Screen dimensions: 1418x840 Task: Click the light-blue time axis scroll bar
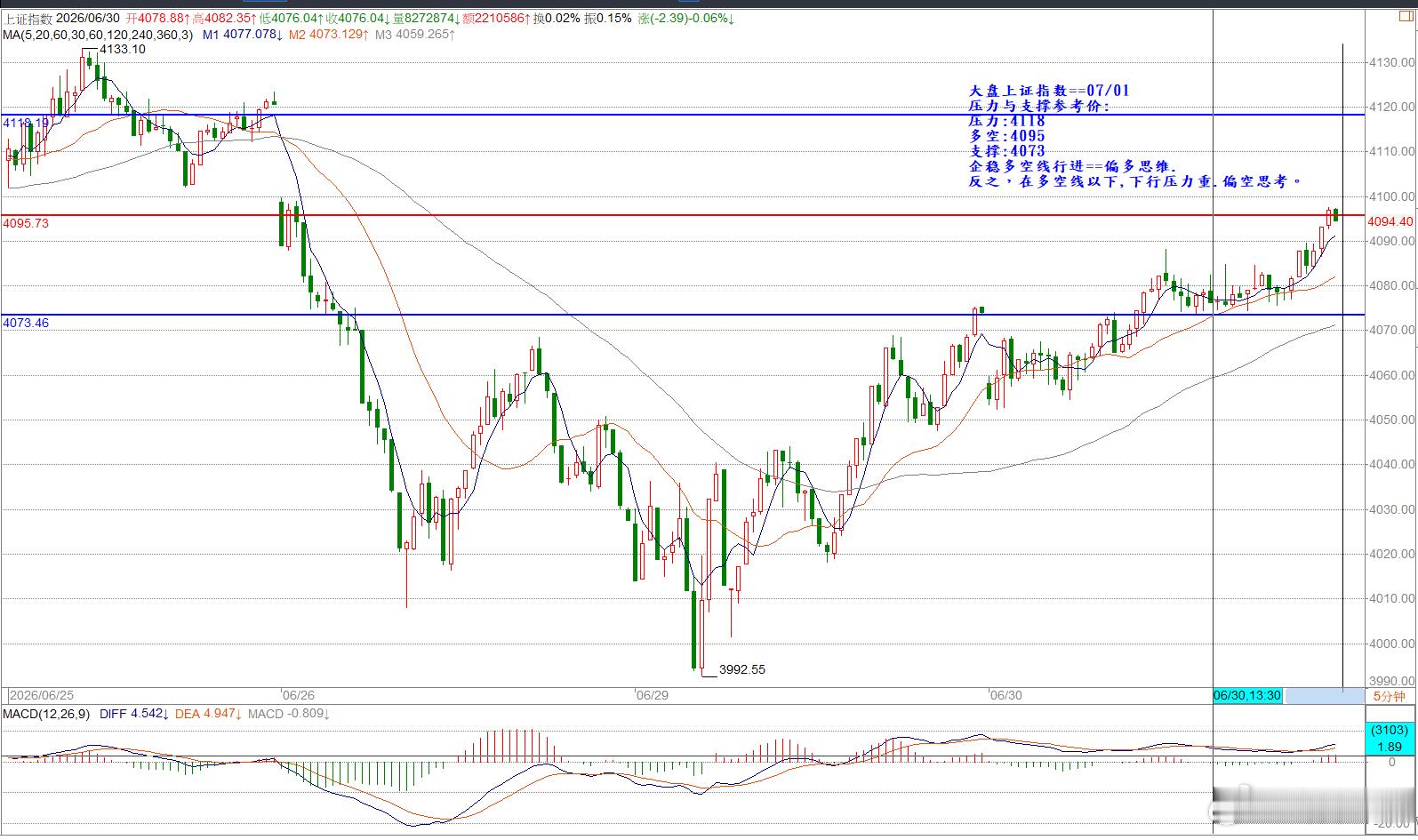1324,695
